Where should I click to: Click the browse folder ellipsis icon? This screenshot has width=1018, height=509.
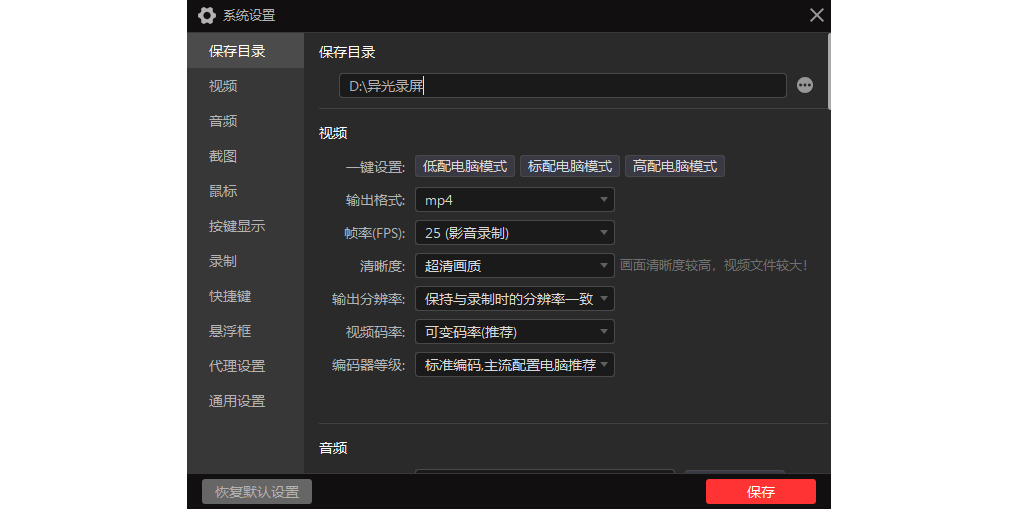point(805,85)
